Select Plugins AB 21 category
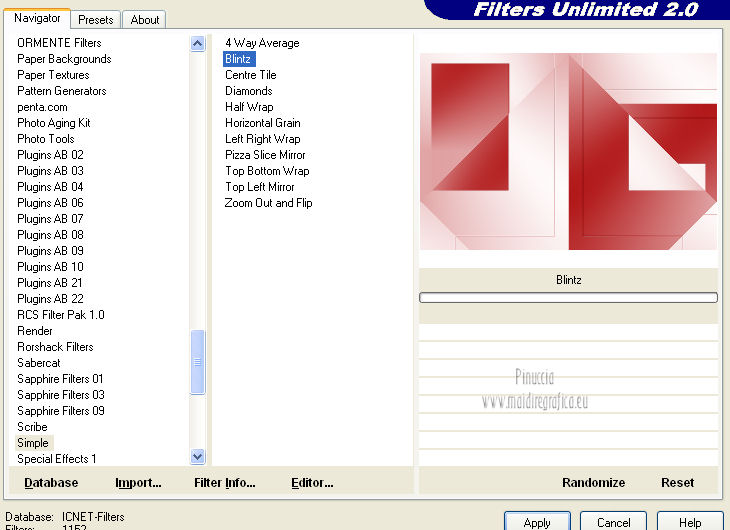730x530 pixels. (x=50, y=283)
